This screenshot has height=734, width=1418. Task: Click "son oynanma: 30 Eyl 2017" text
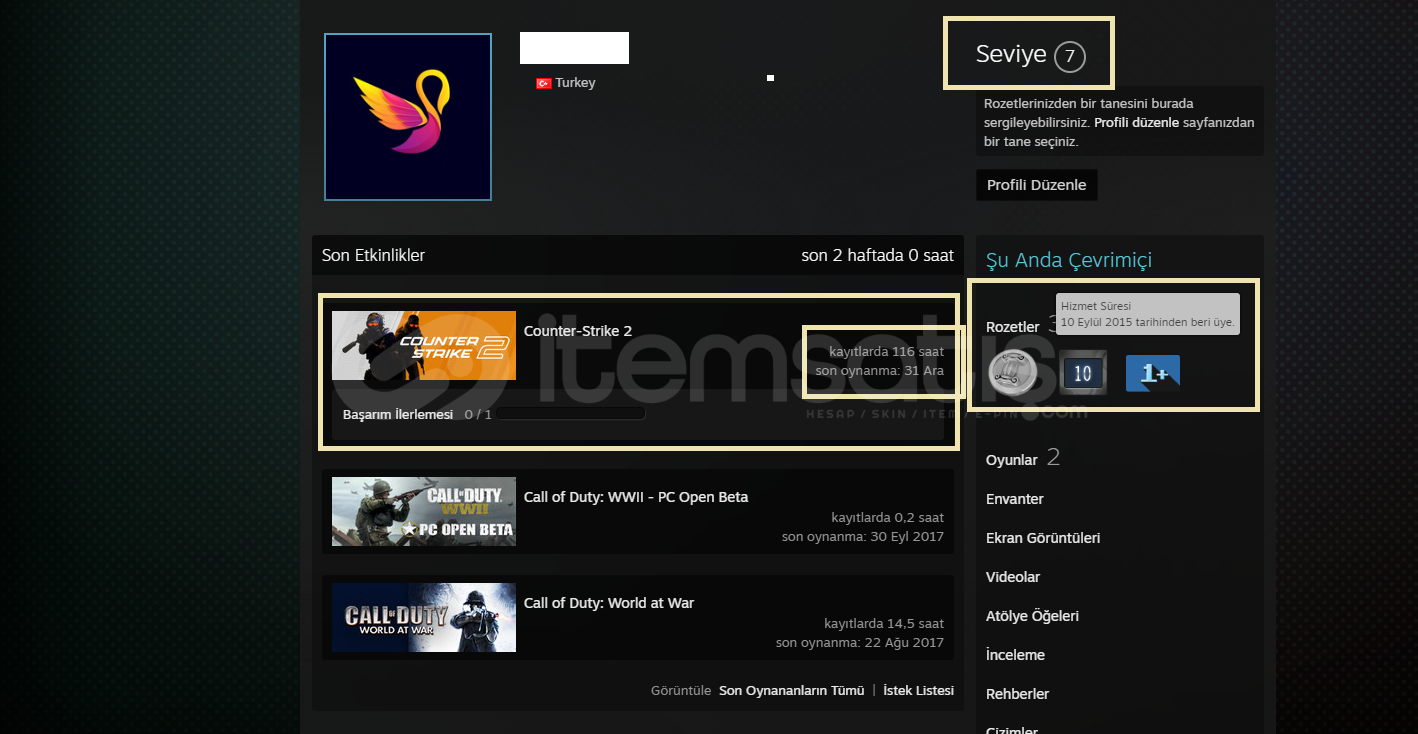pos(863,537)
